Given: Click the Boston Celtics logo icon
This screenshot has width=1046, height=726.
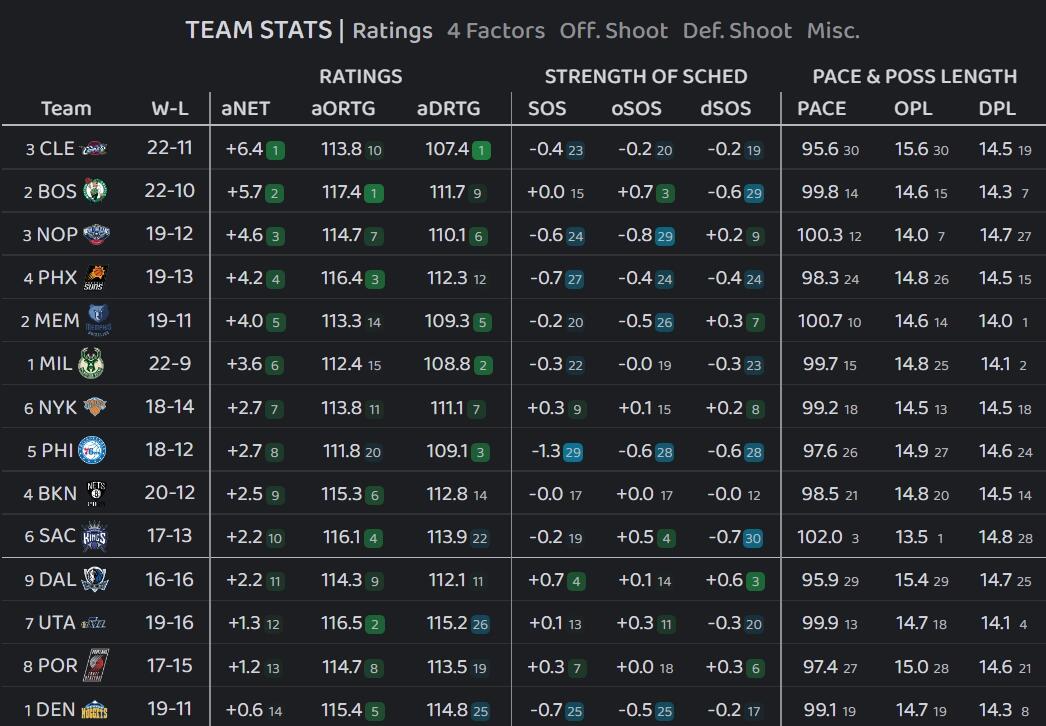Looking at the screenshot, I should click(x=96, y=191).
